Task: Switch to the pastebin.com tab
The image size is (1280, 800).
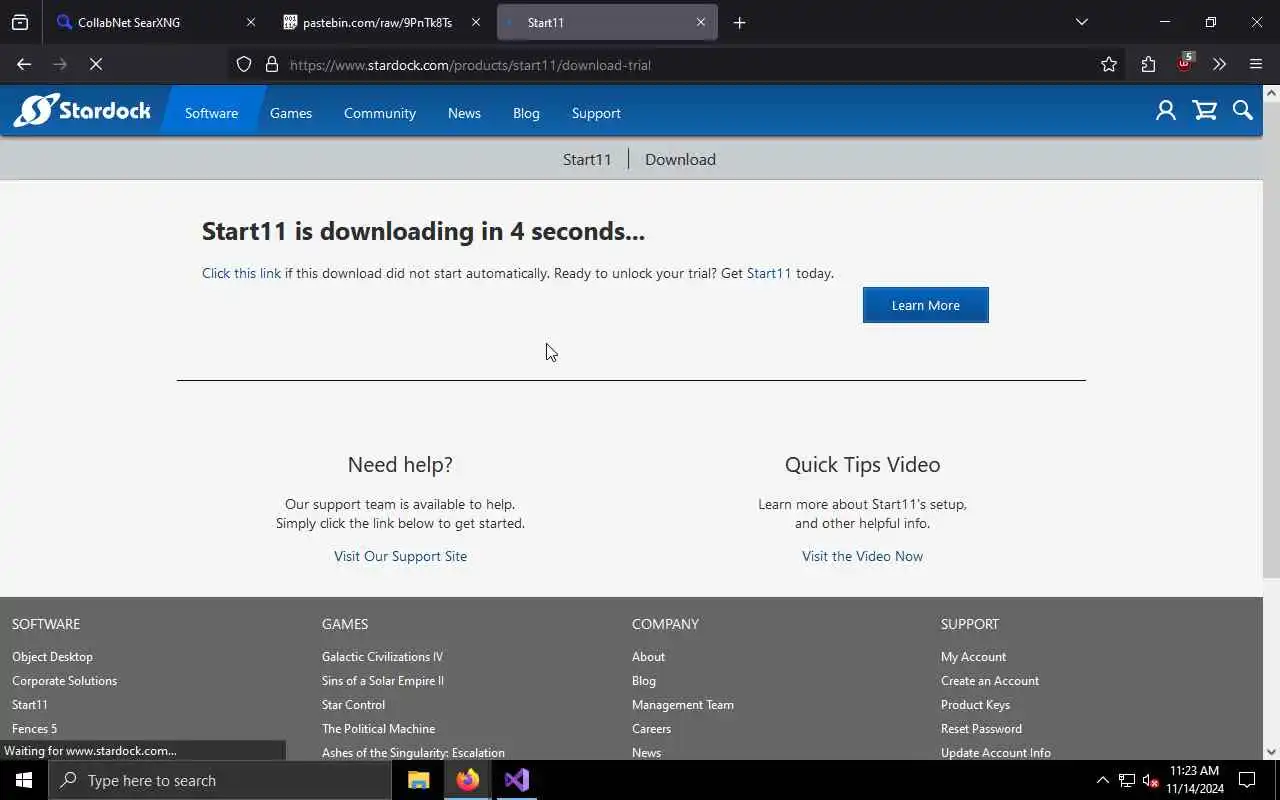Action: [x=381, y=22]
